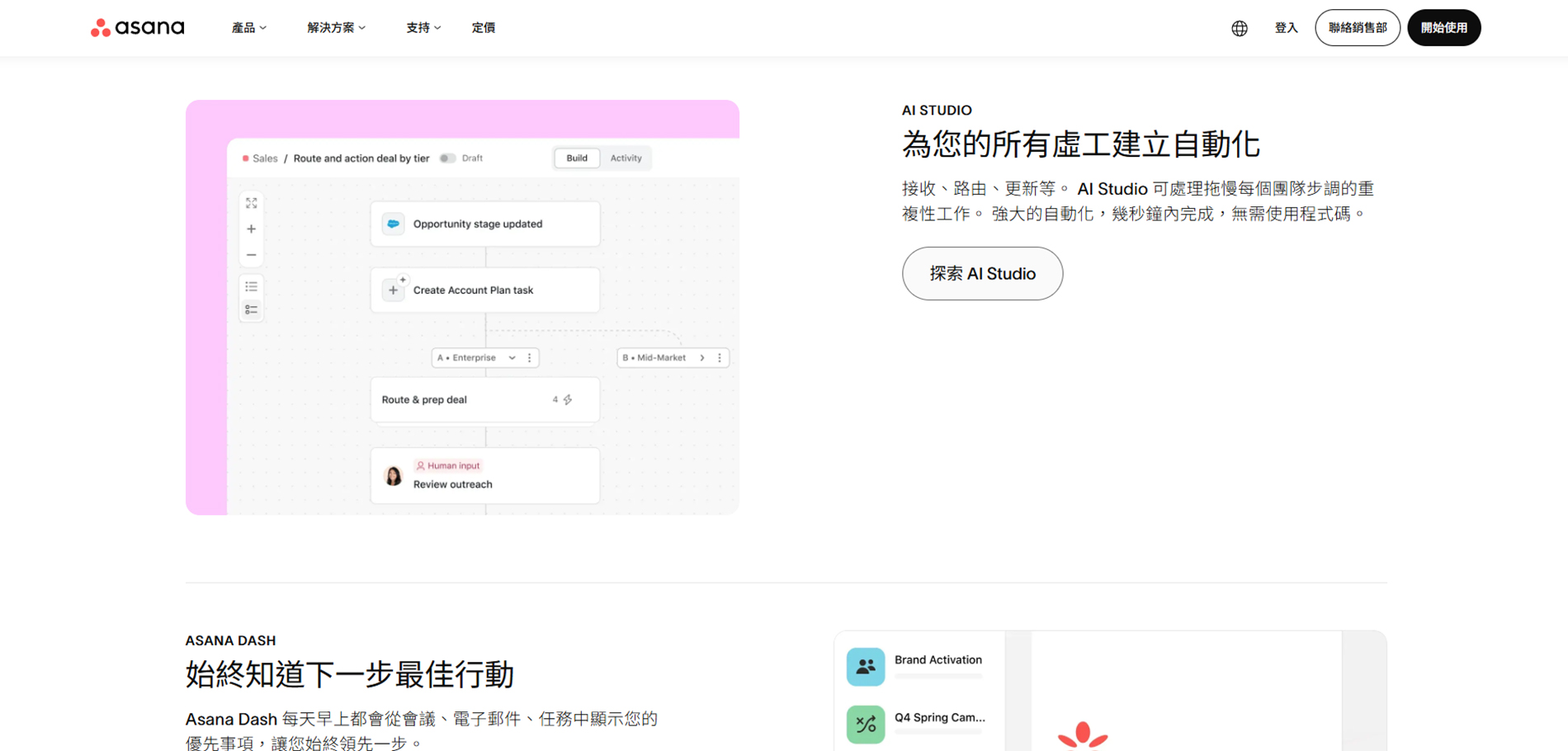Click the "Route and action deal by tier" title
1568x751 pixels.
tap(361, 158)
